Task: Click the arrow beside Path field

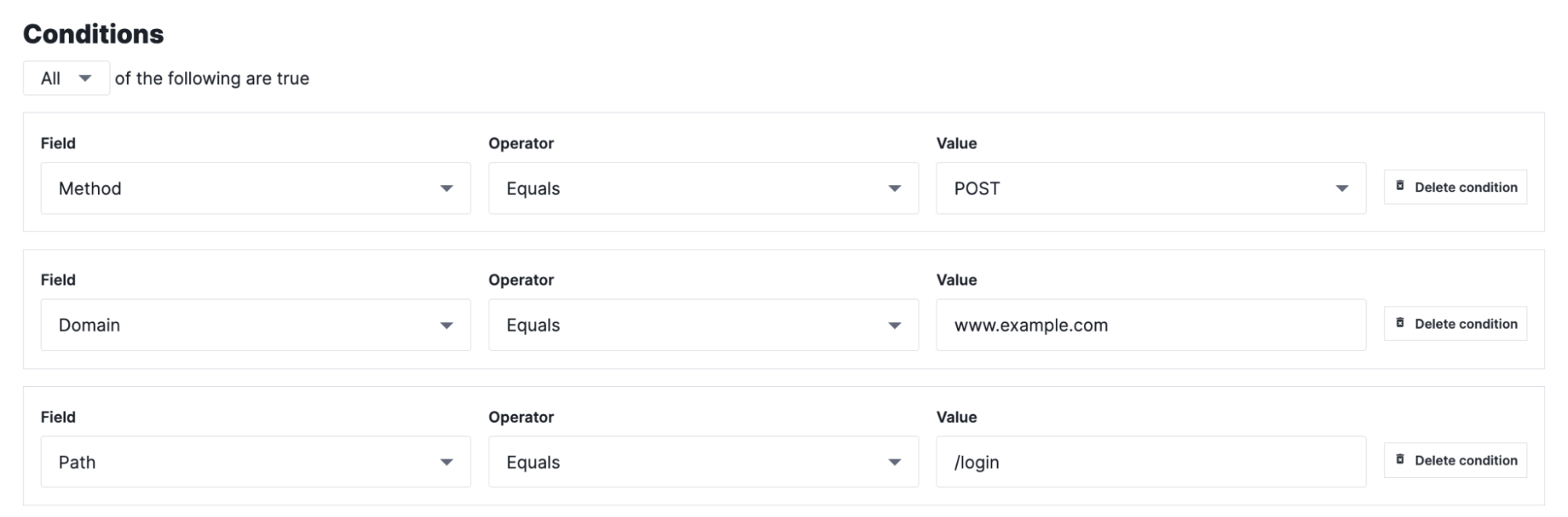Action: coord(446,462)
